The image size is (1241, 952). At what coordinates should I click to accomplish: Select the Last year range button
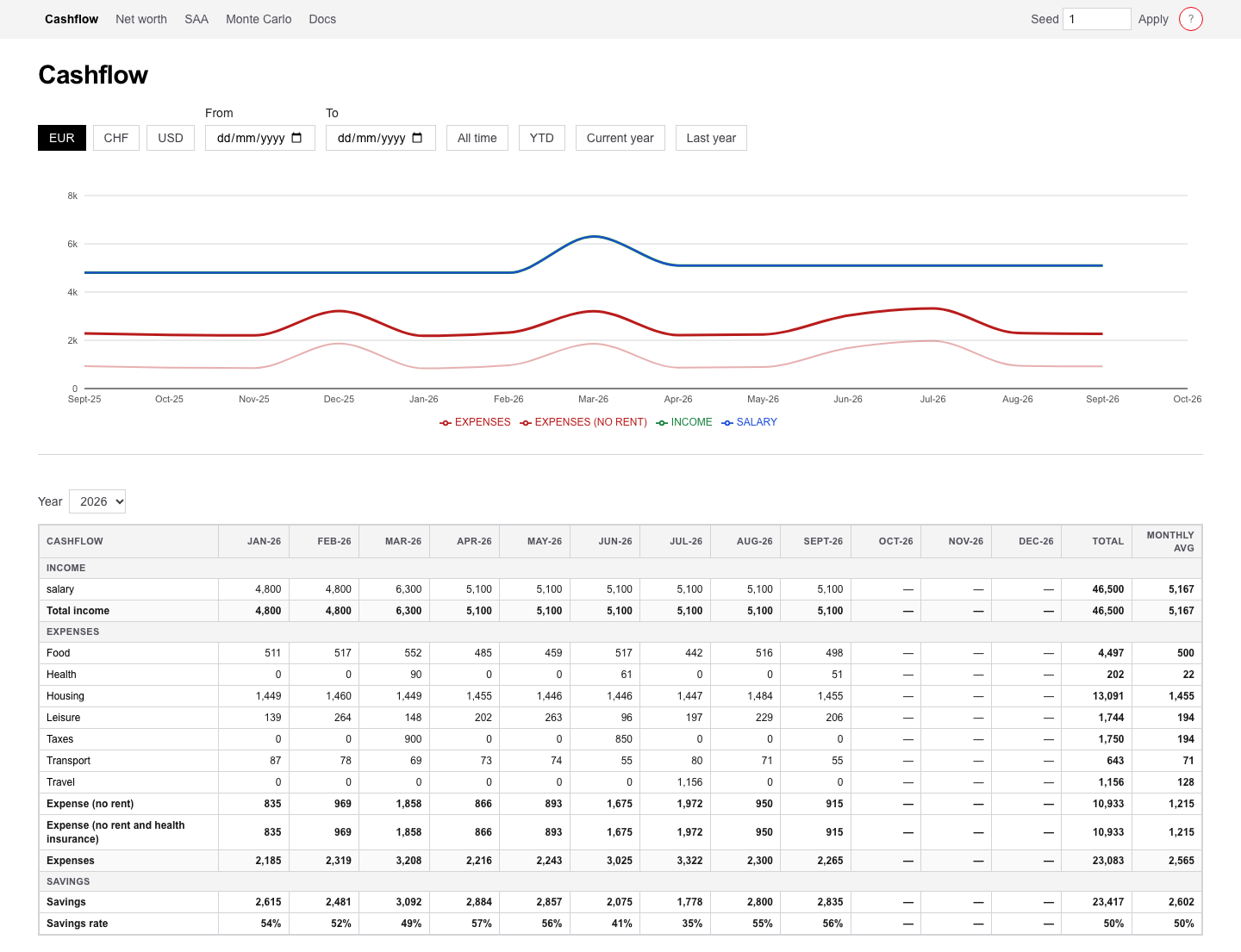pyautogui.click(x=711, y=138)
